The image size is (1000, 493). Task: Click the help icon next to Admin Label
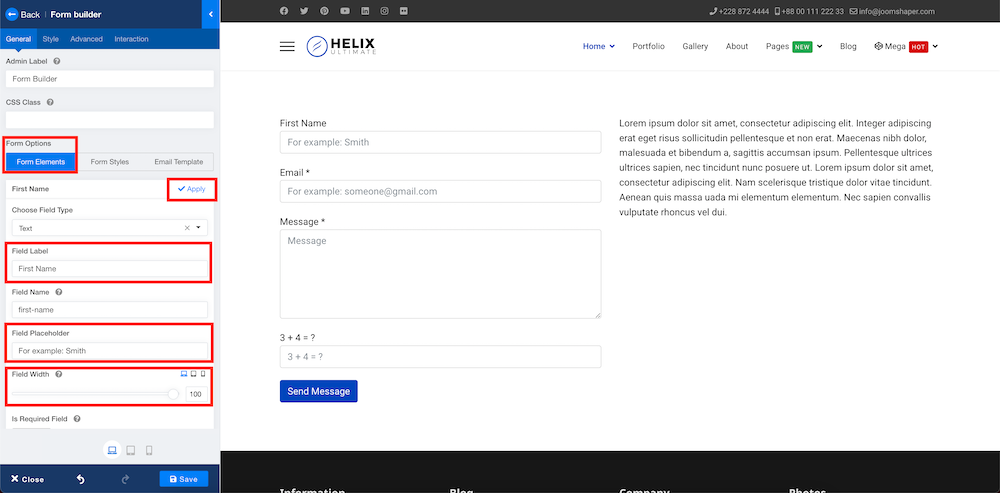pos(57,61)
